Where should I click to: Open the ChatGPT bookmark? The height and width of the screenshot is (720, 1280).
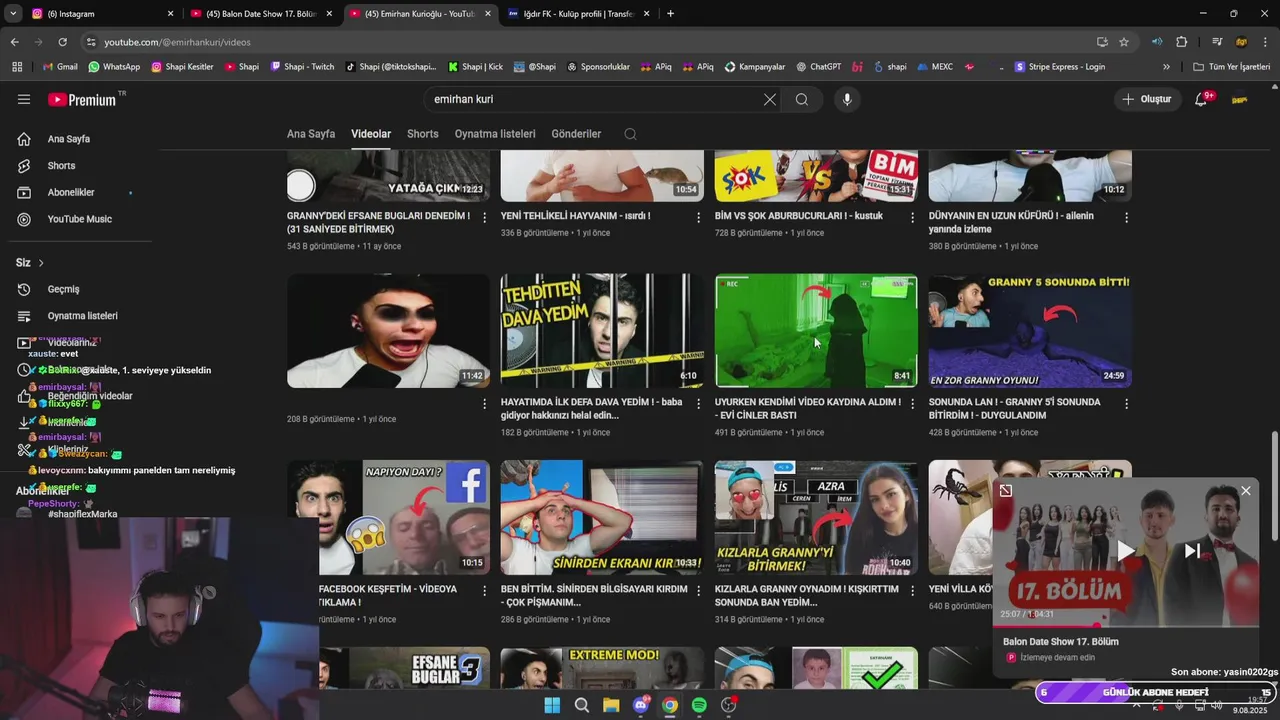(x=819, y=67)
